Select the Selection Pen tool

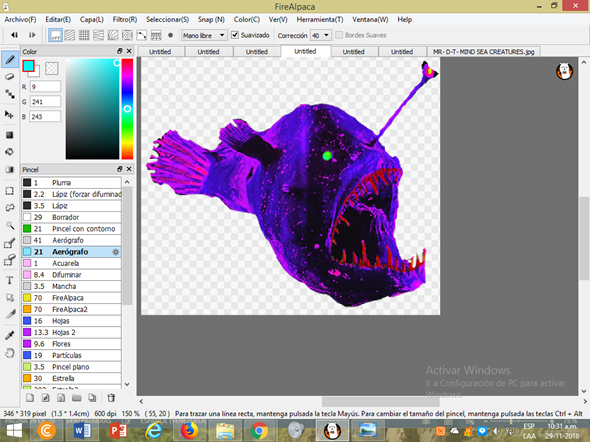tap(10, 243)
